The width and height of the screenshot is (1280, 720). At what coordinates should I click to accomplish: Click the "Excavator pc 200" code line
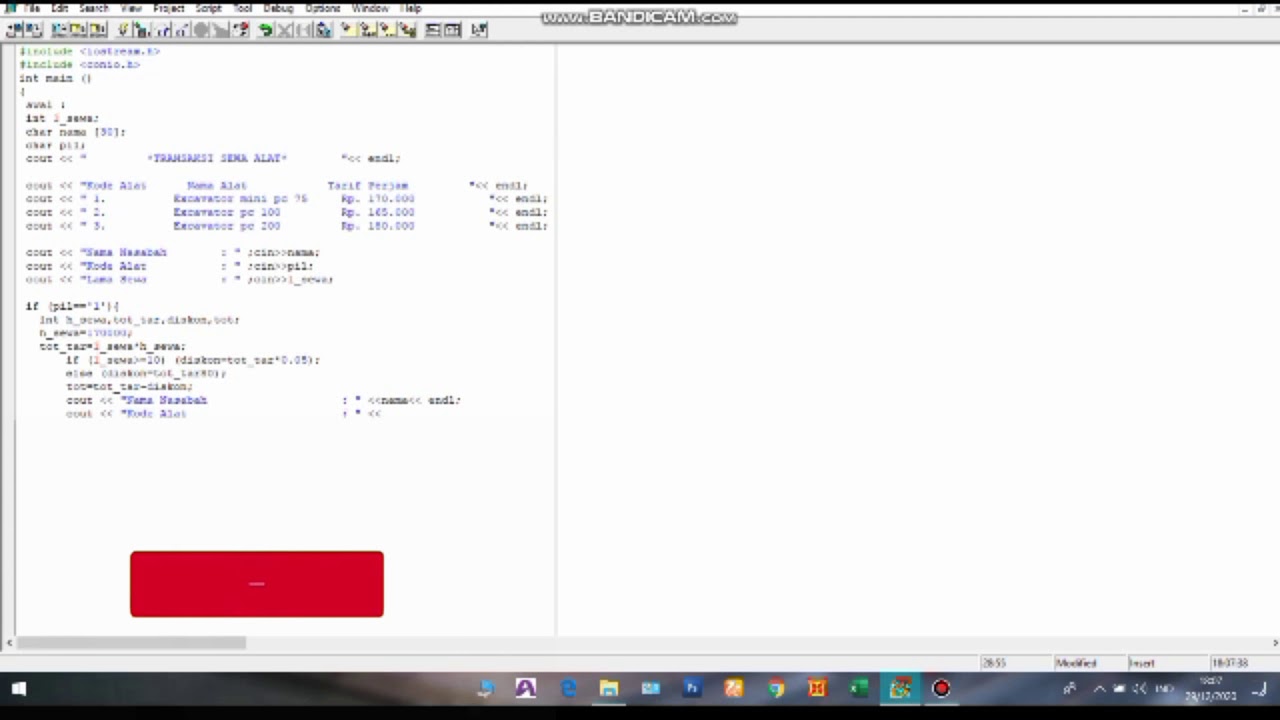(287, 226)
